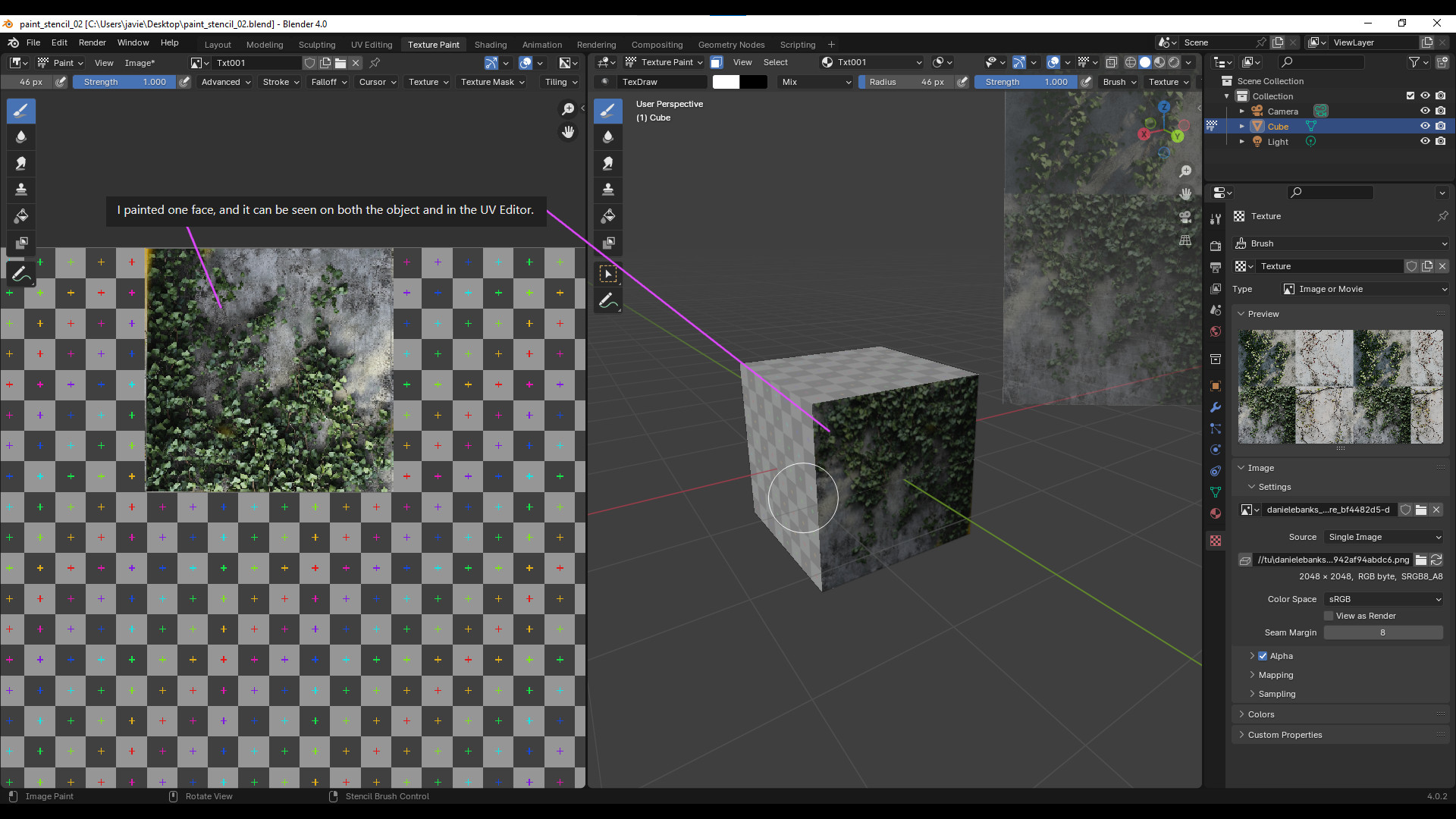Image resolution: width=1456 pixels, height=819 pixels.
Task: Toggle perspective/orthographic grid icon in viewport
Action: 1185,240
